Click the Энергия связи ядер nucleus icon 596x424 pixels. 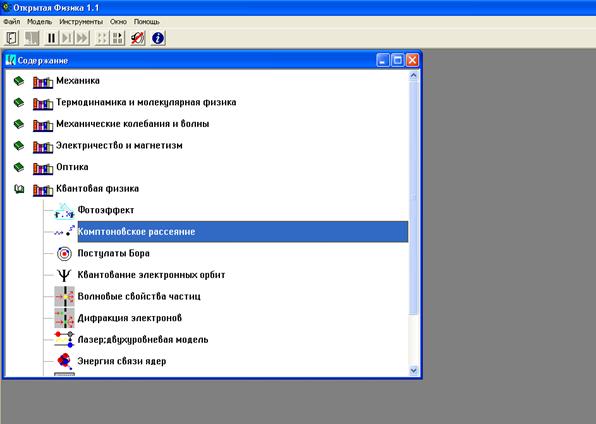(64, 361)
